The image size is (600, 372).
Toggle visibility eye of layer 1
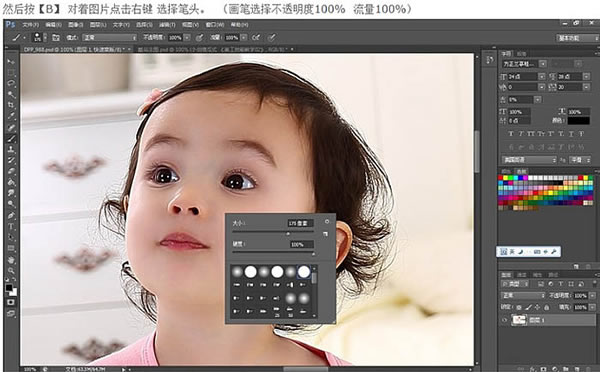505,320
